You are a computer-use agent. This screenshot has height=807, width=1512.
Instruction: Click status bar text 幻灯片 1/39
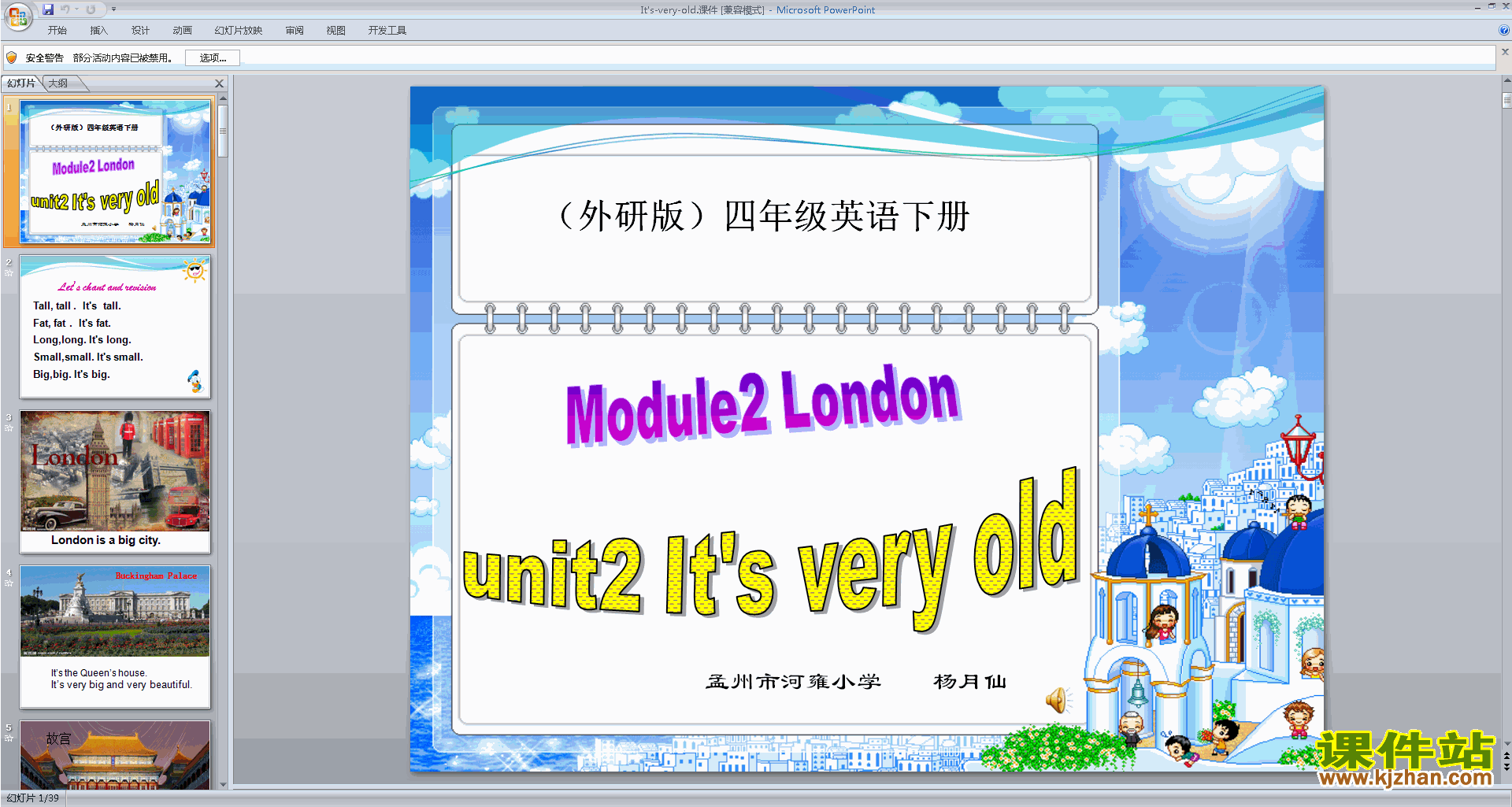[33, 798]
